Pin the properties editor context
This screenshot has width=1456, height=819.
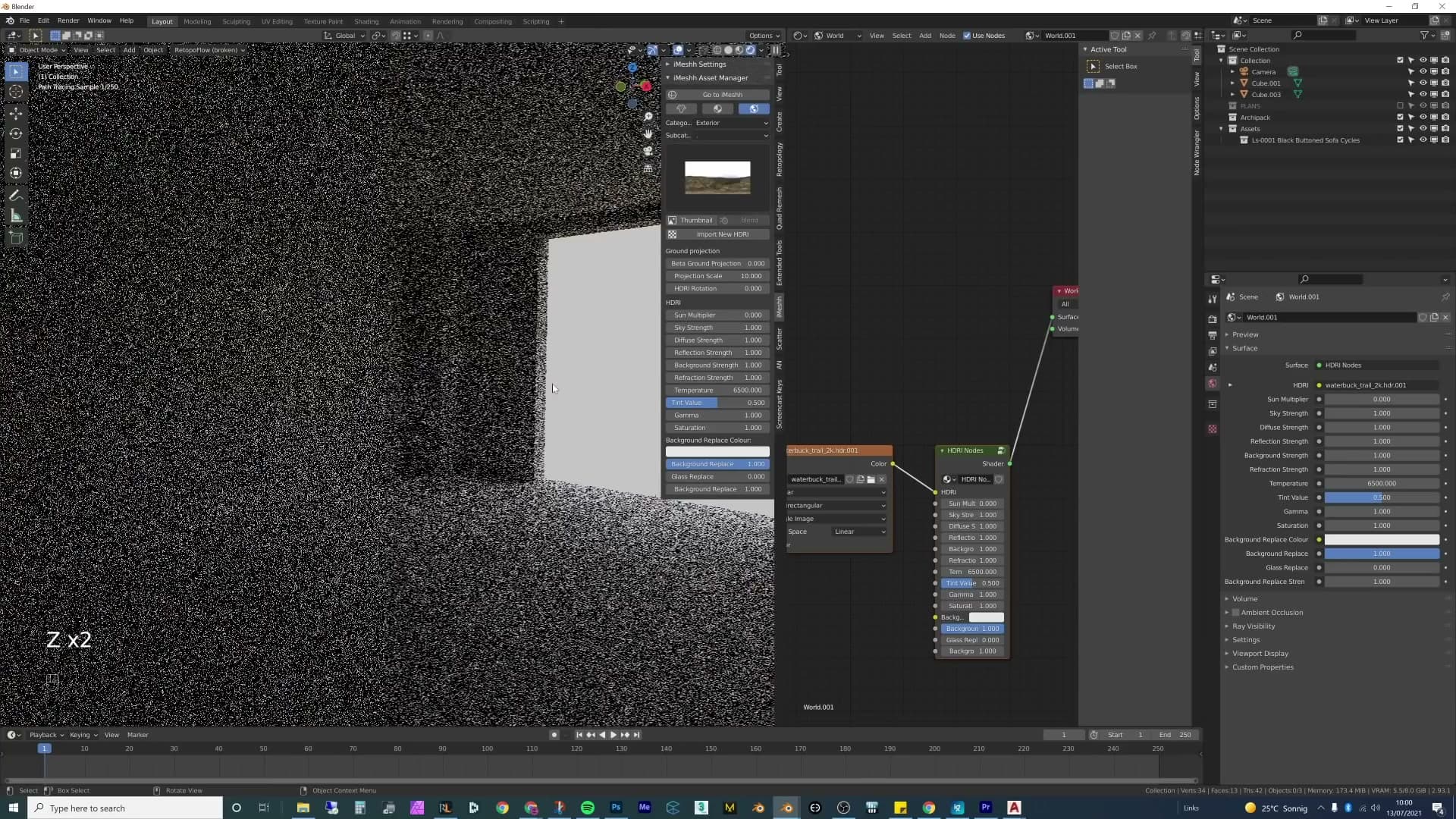[x=1445, y=297]
